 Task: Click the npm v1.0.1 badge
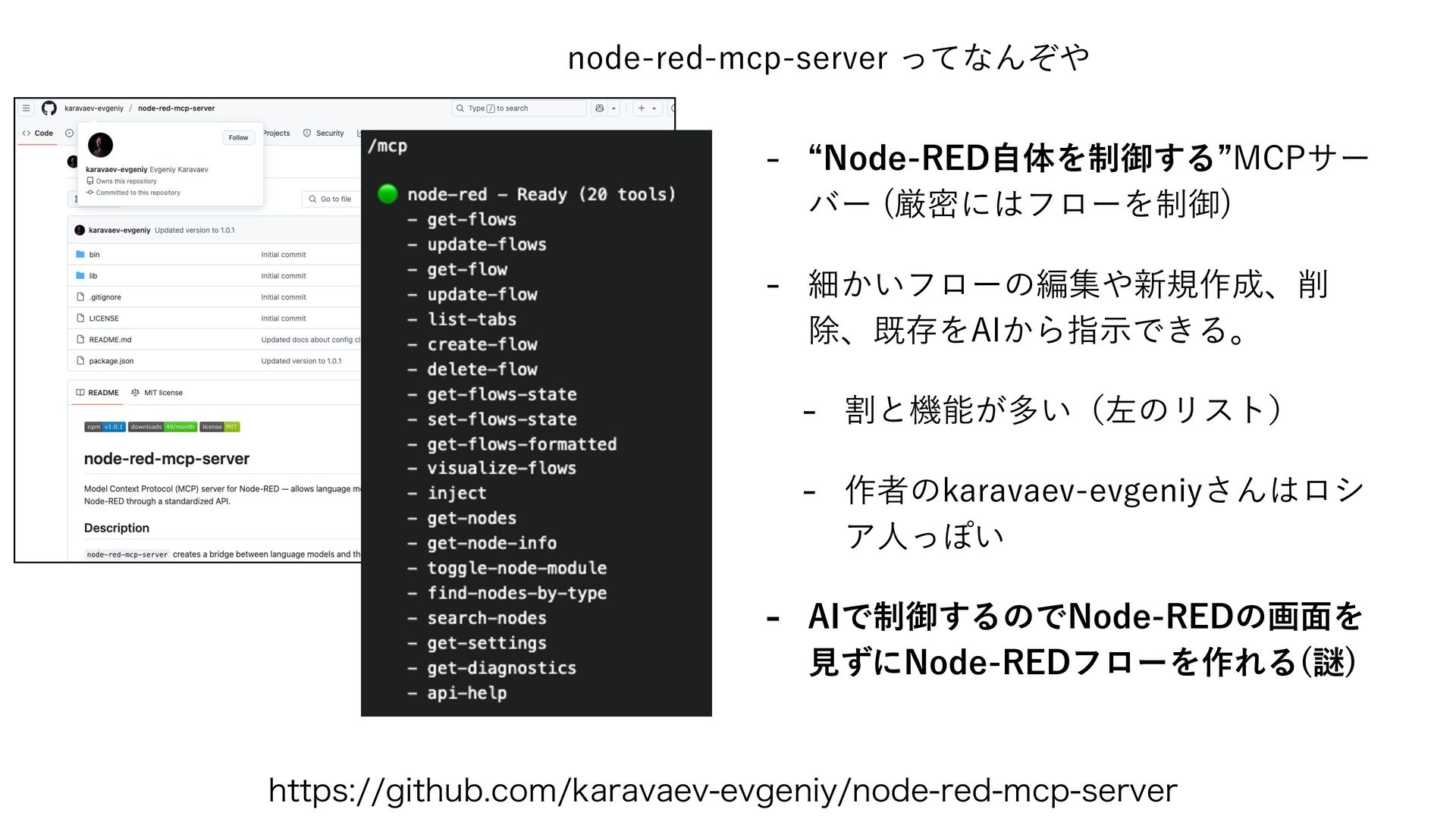(105, 427)
